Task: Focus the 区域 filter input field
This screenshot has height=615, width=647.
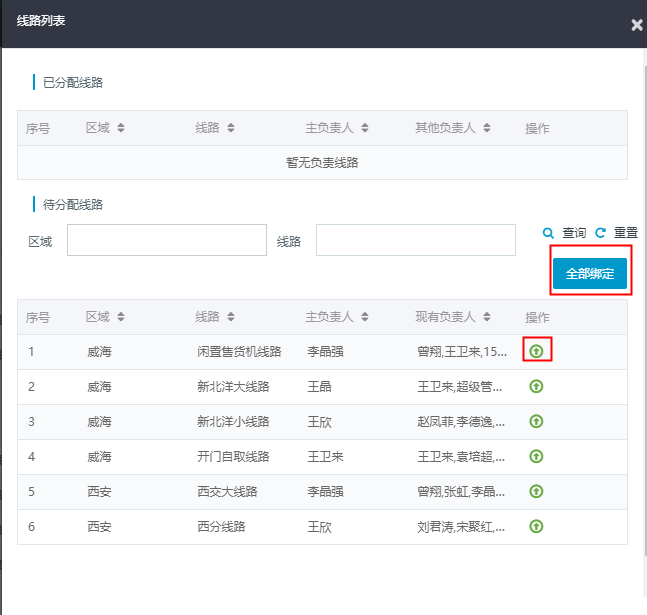Action: 167,240
